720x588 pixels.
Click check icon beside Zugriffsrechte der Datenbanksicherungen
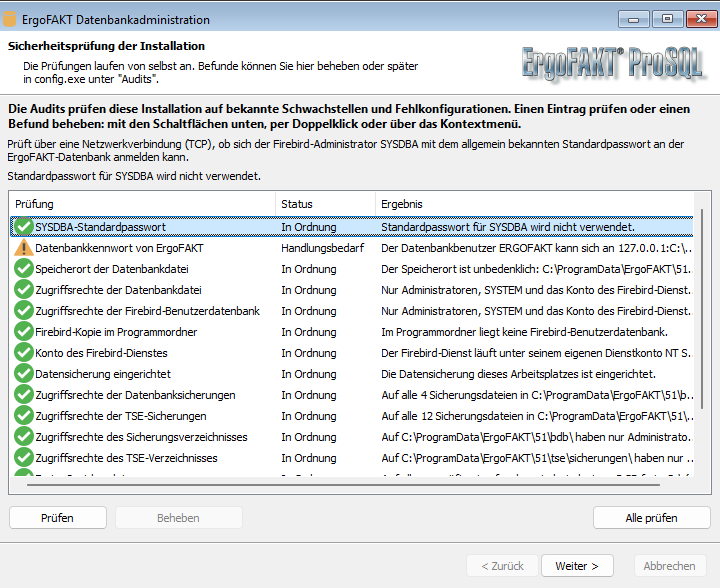[x=23, y=395]
